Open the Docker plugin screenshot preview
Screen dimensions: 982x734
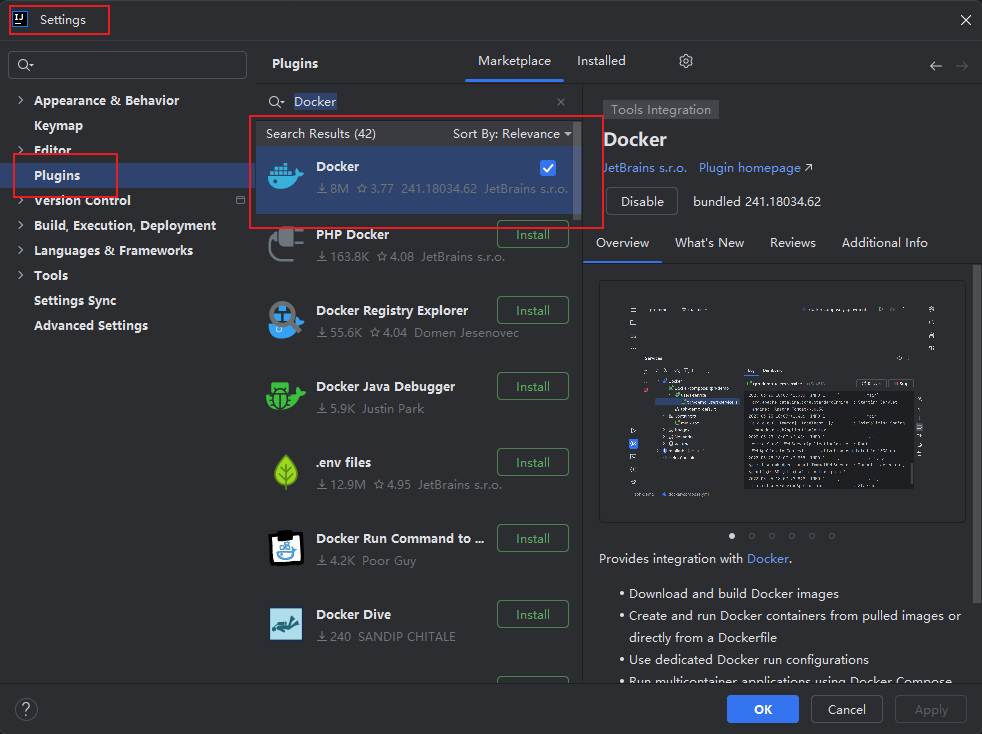pyautogui.click(x=782, y=401)
